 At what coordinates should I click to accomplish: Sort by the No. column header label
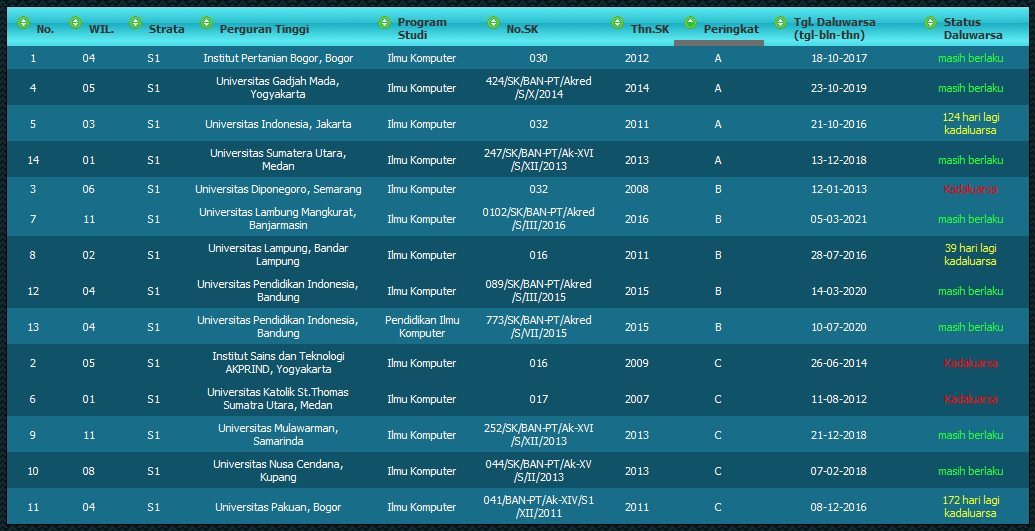[45, 29]
